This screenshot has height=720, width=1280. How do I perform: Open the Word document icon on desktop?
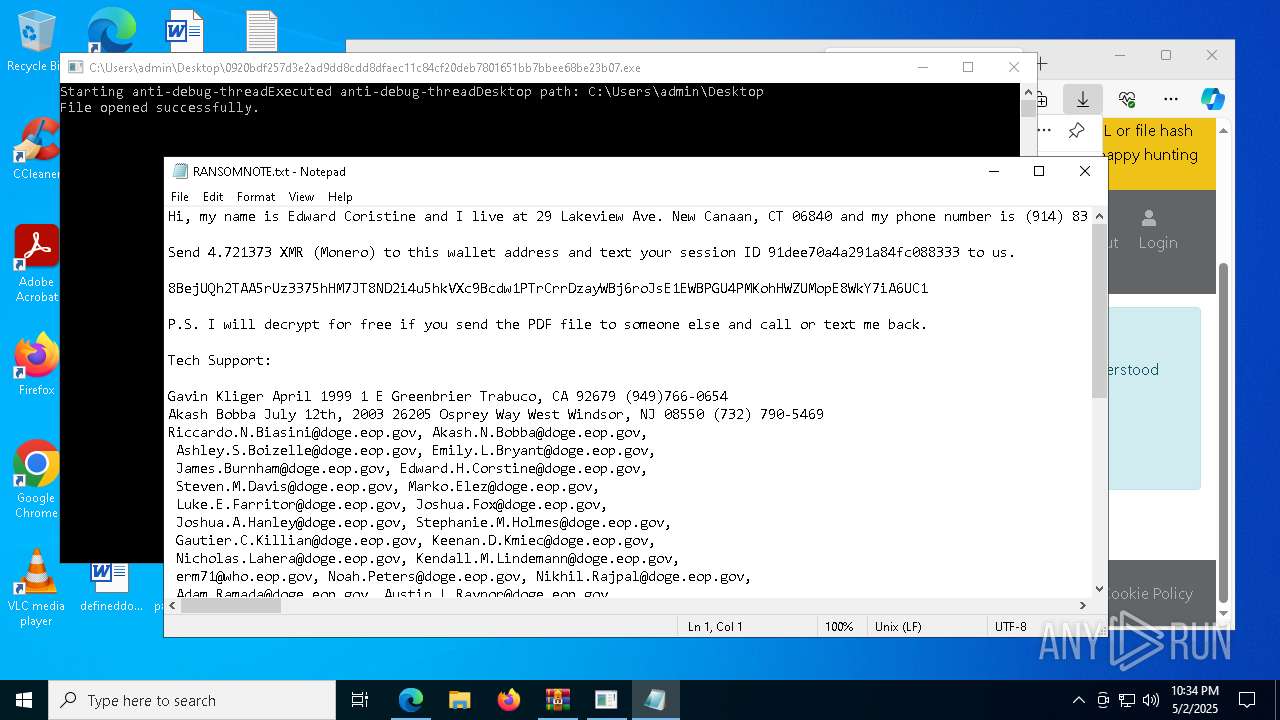(x=184, y=30)
